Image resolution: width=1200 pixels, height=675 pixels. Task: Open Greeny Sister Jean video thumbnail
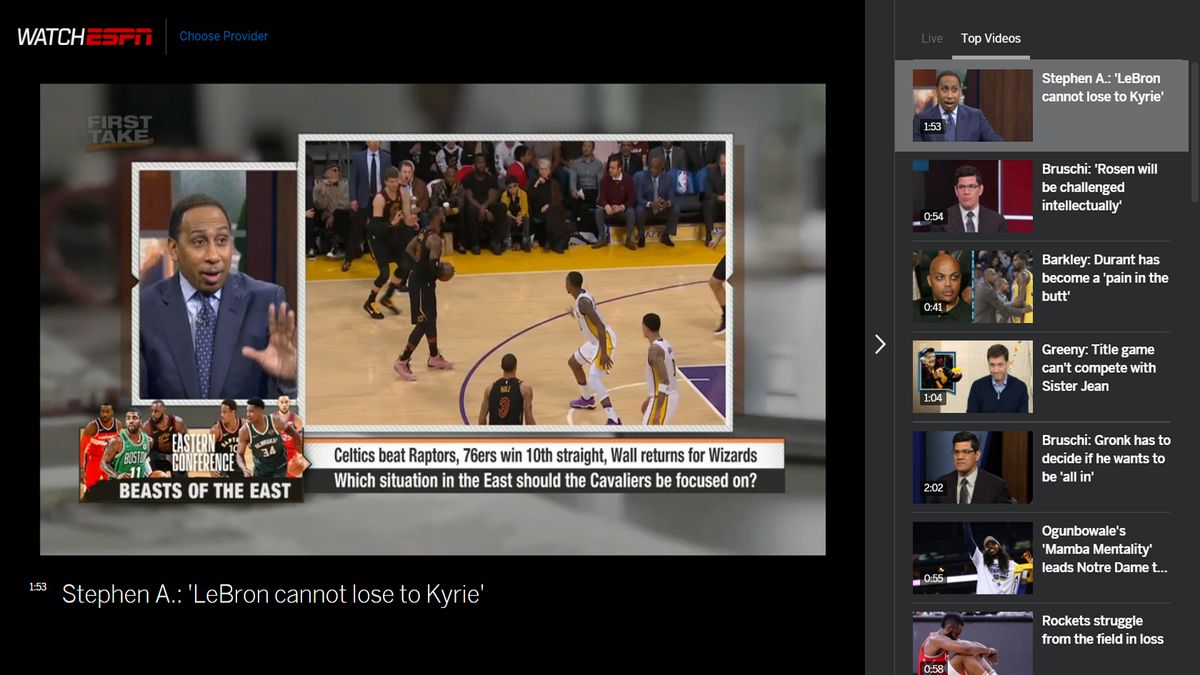point(973,377)
